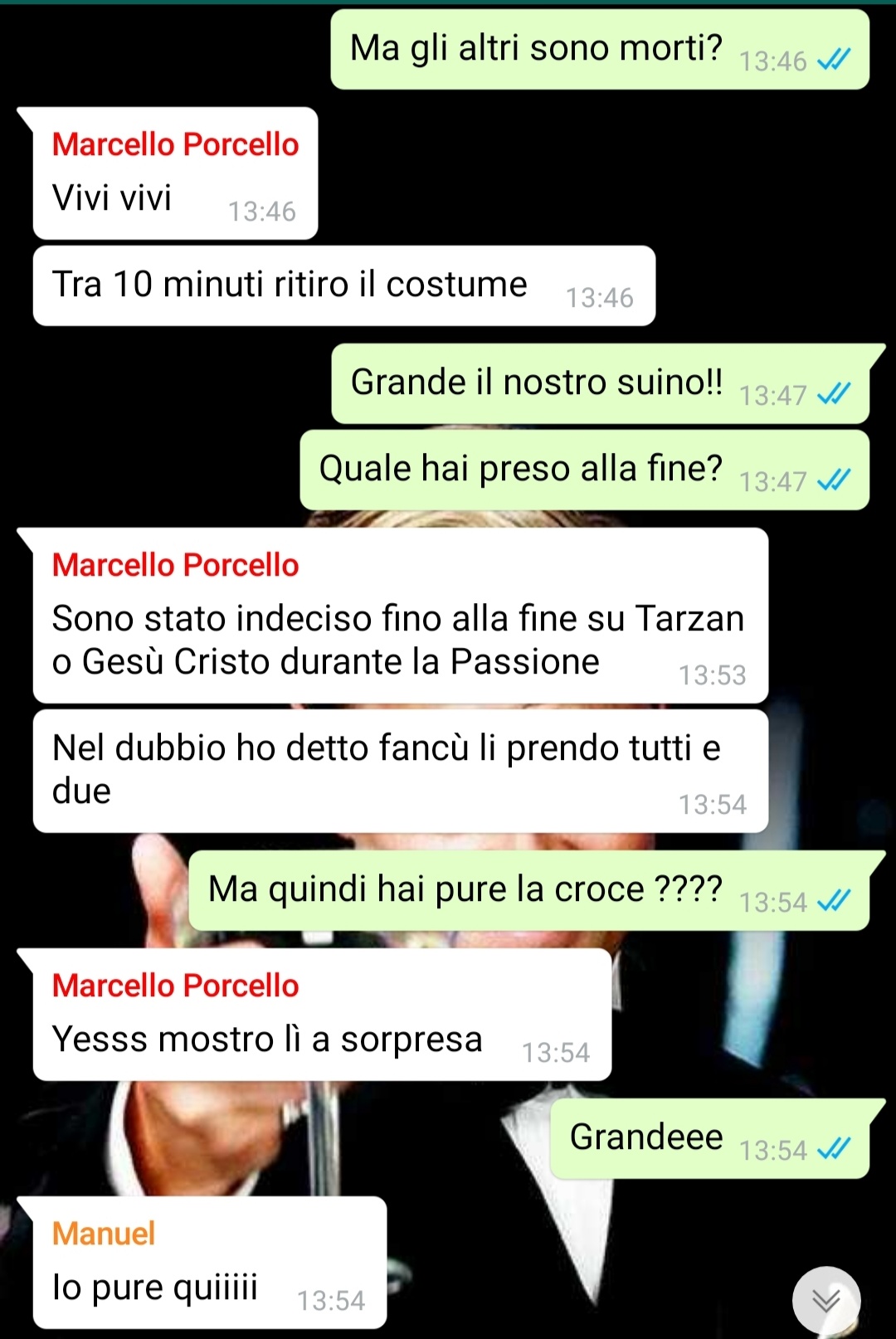The width and height of the screenshot is (896, 1339).
Task: Tap message 'Nel dubbio ho detto fancù'
Action: (x=401, y=771)
